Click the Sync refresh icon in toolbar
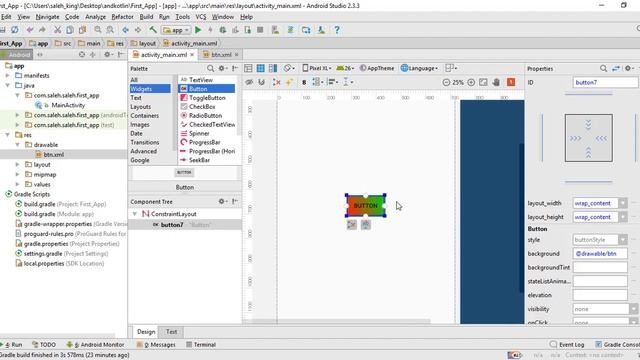This screenshot has width=640, height=360. [15, 30]
